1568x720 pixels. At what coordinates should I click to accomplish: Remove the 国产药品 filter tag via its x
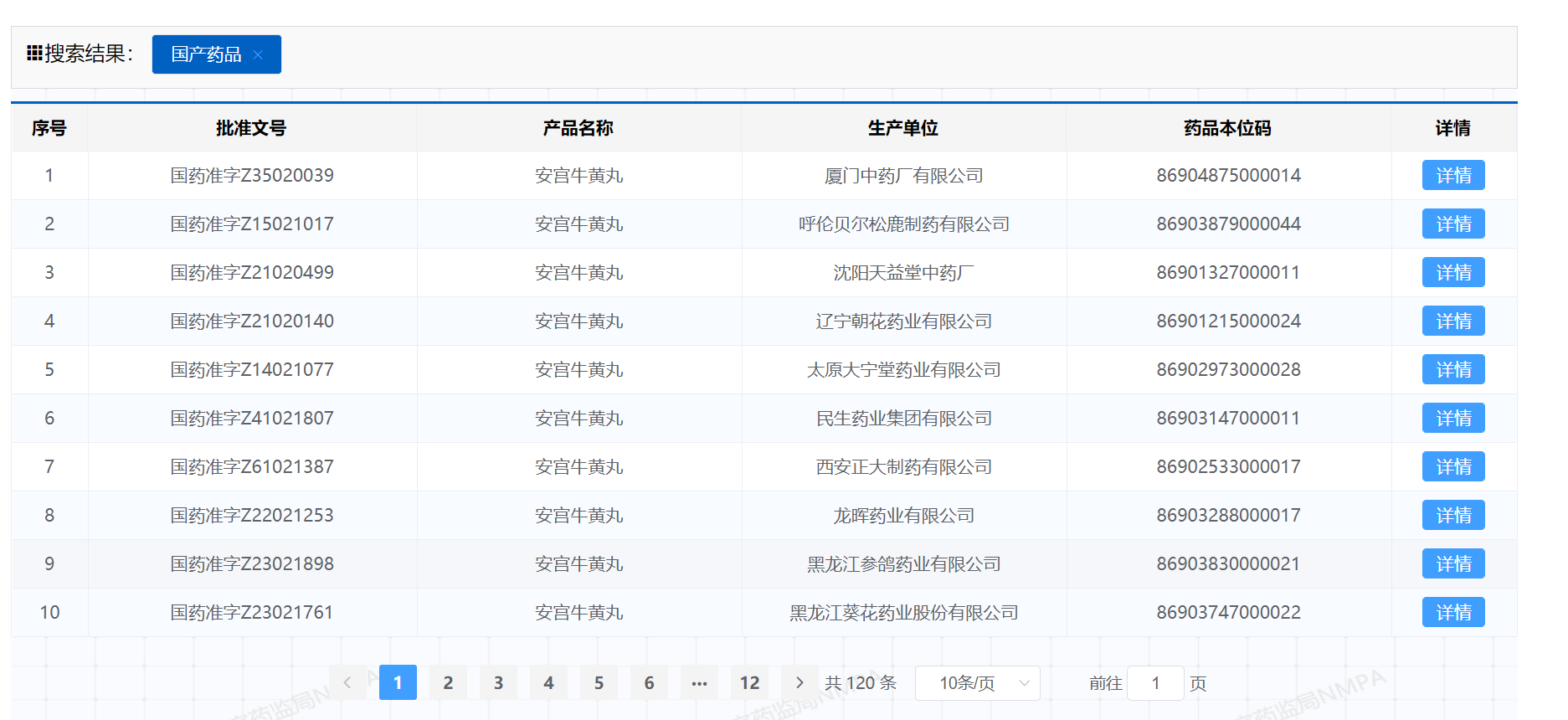(258, 54)
